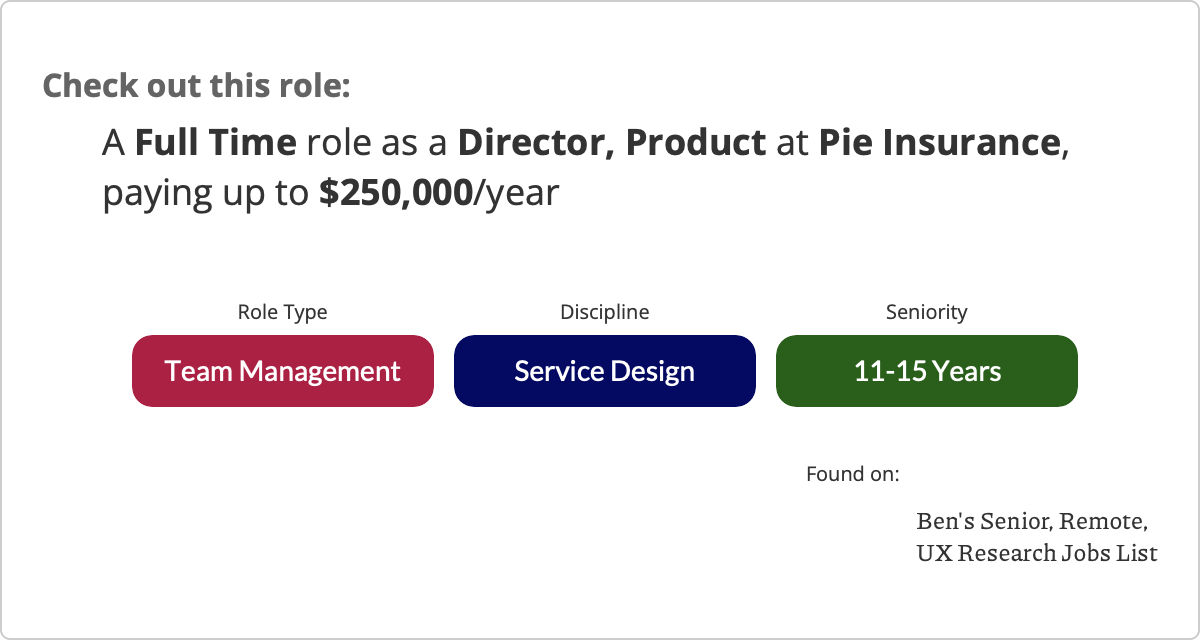Click the $250,000 salary figure

[396, 193]
